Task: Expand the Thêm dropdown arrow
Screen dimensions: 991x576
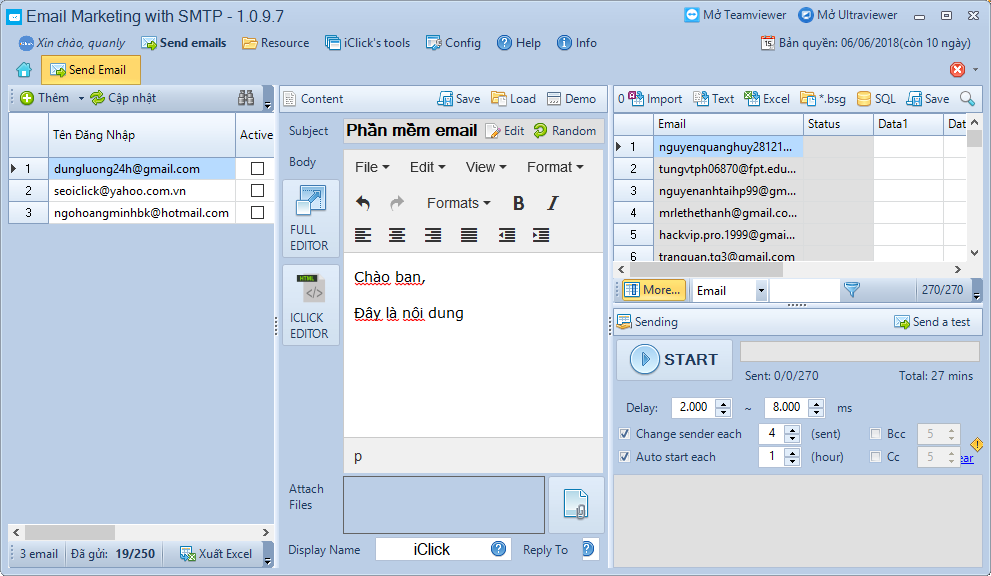Action: pos(81,98)
